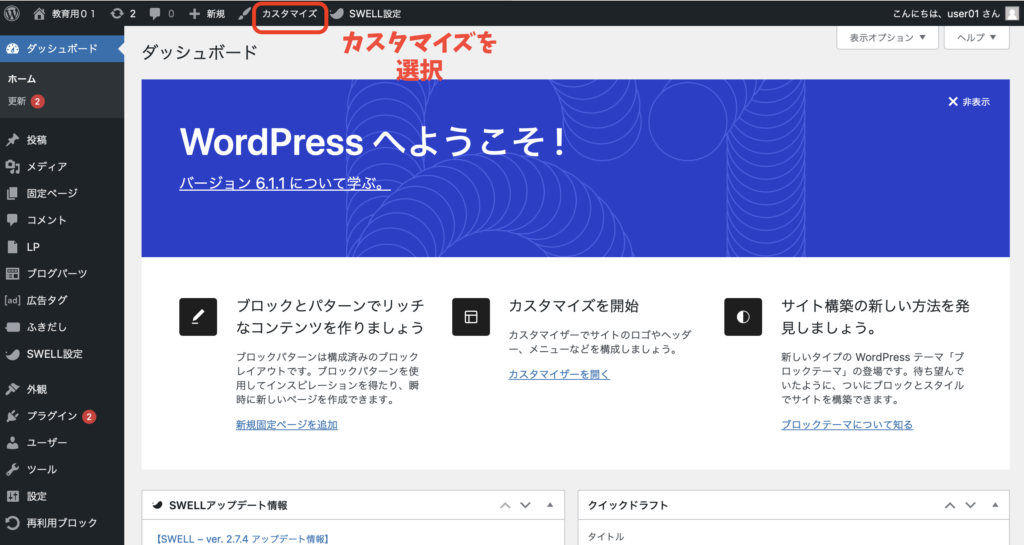Move クイックドラフト panel down
The height and width of the screenshot is (545, 1024).
(970, 505)
